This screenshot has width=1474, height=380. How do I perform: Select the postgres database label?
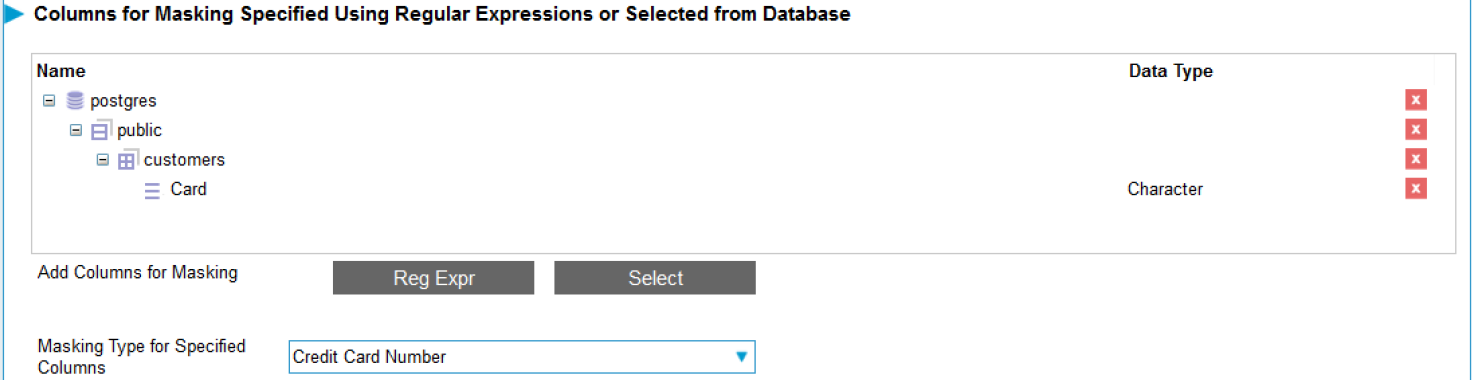pyautogui.click(x=123, y=101)
